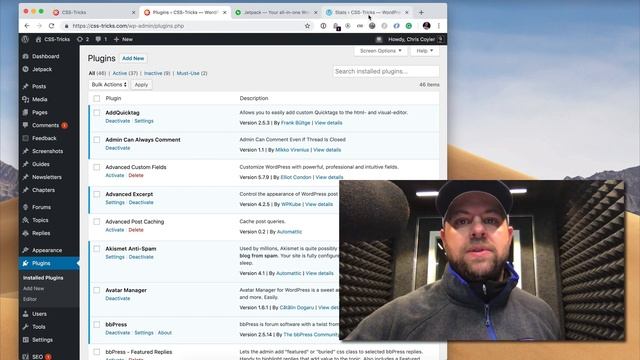Open Replies in sidebar
Screen dimensions: 640x360
(41, 233)
